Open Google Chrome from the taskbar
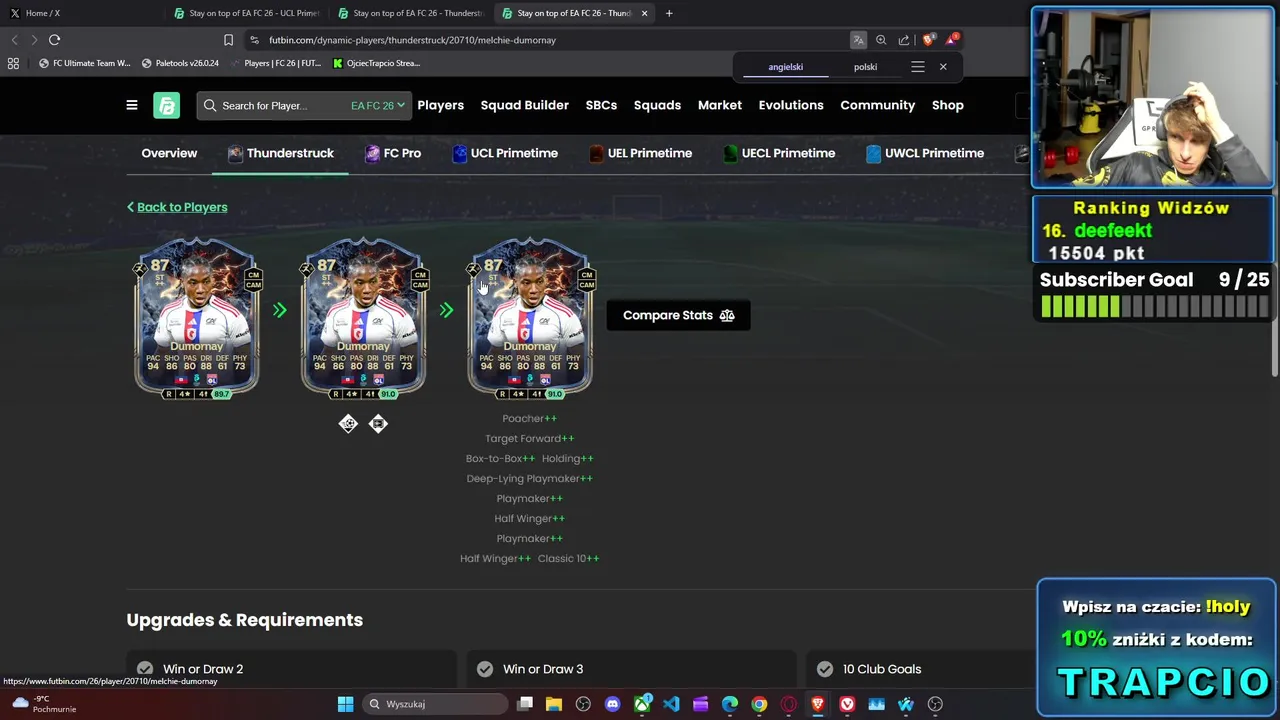This screenshot has width=1280, height=720. tap(759, 704)
